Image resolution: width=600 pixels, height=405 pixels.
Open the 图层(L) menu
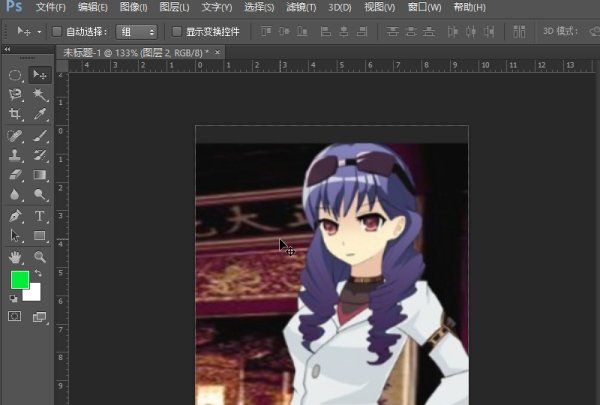(x=174, y=7)
